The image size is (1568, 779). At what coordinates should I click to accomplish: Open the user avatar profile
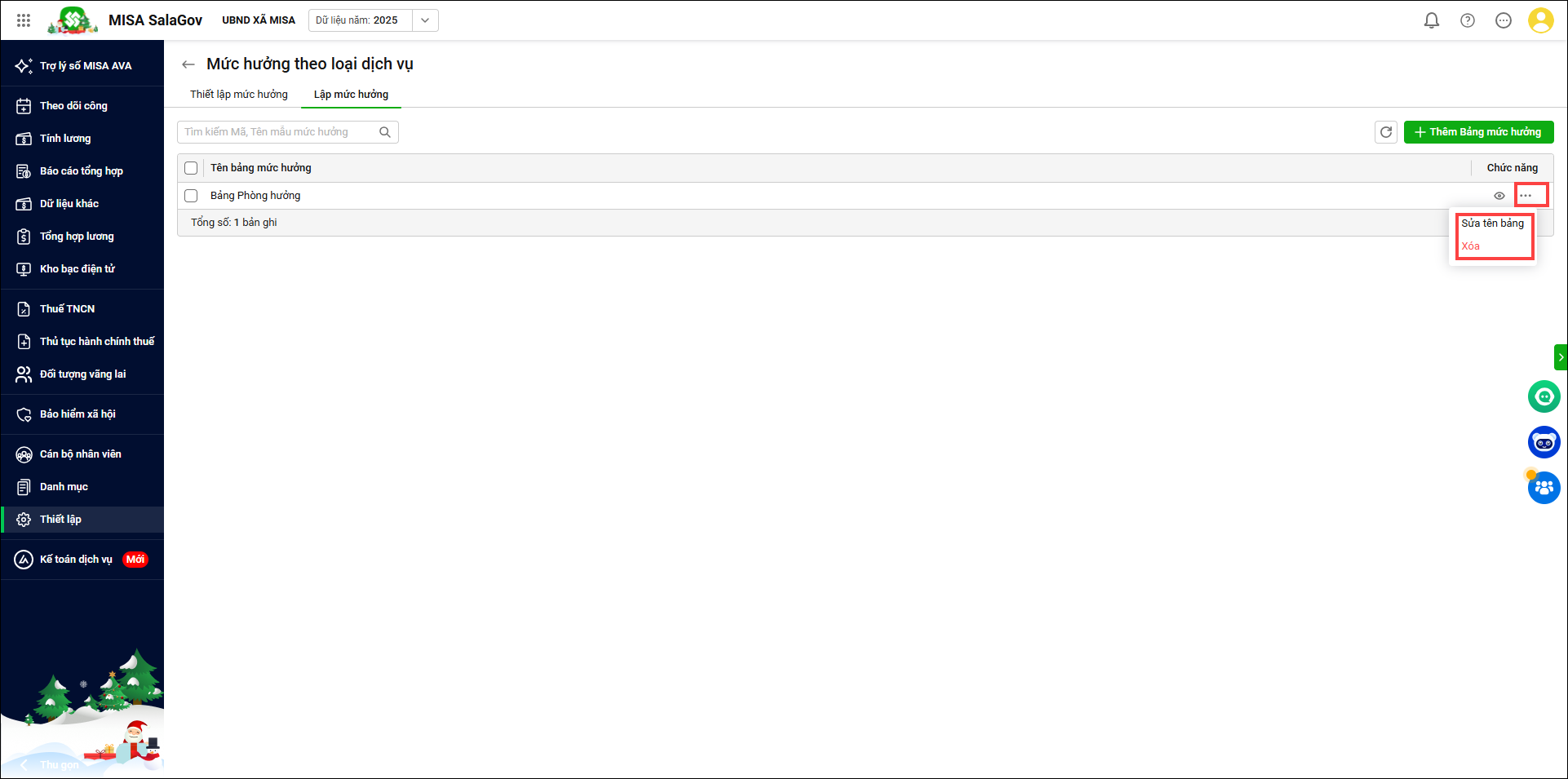click(x=1539, y=20)
